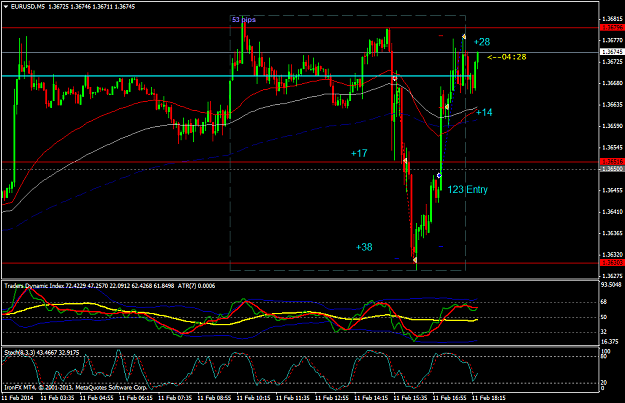Click the arrow marker at the chart low
Viewport: 625px width, 403px height.
click(x=415, y=260)
